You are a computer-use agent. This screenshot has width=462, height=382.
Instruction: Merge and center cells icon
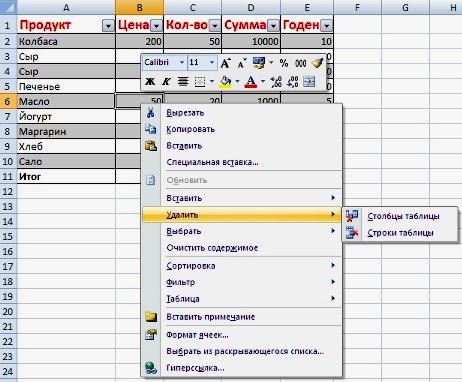click(309, 82)
